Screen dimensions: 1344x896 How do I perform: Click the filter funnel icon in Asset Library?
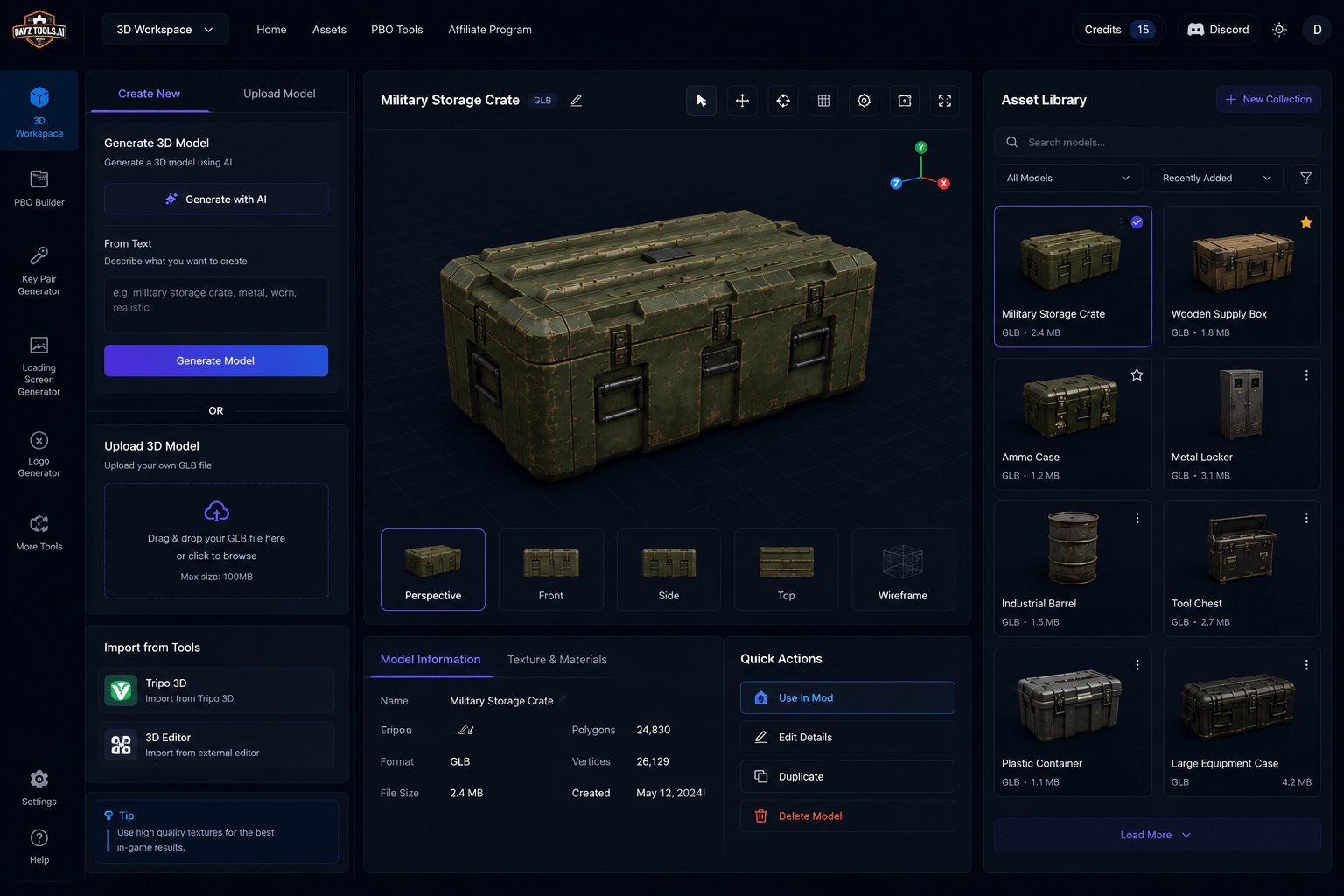point(1305,178)
